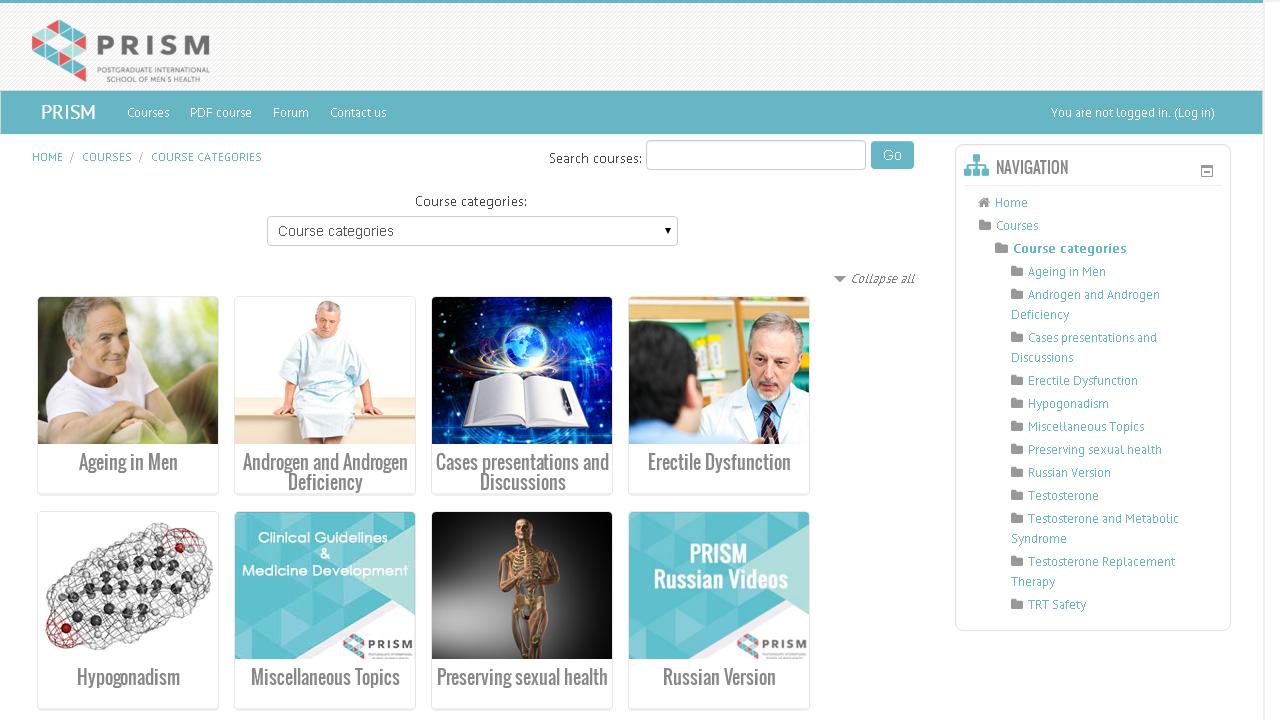Click folder icon beside Russian Version

coord(1017,472)
